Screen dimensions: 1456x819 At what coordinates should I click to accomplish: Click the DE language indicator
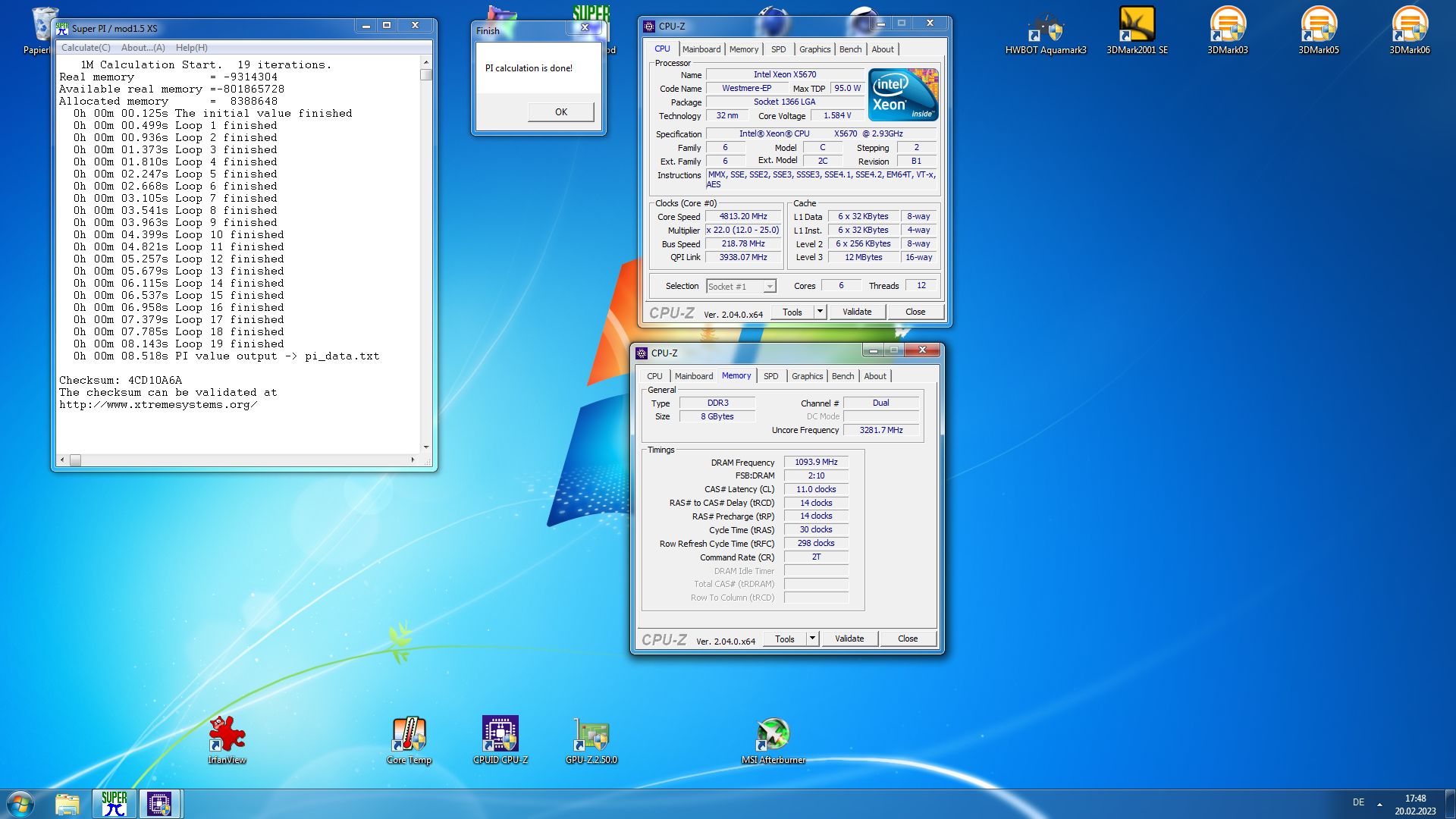pos(1358,802)
